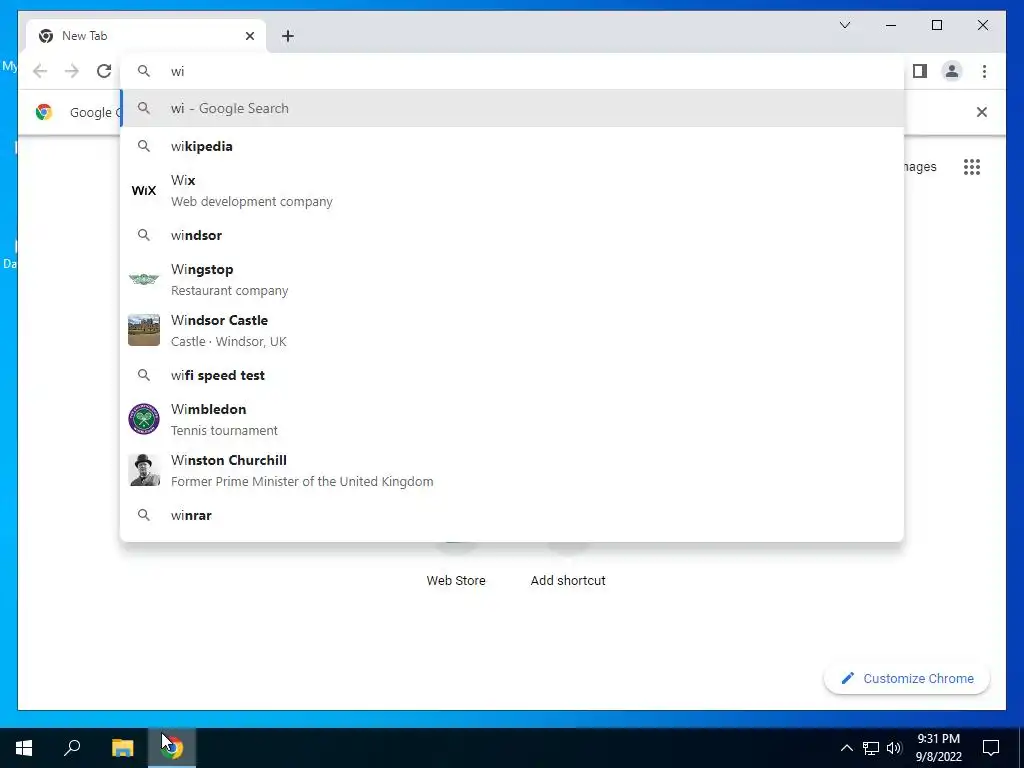Click the search icon beside wikipedia
Image resolution: width=1024 pixels, height=768 pixels.
(144, 146)
